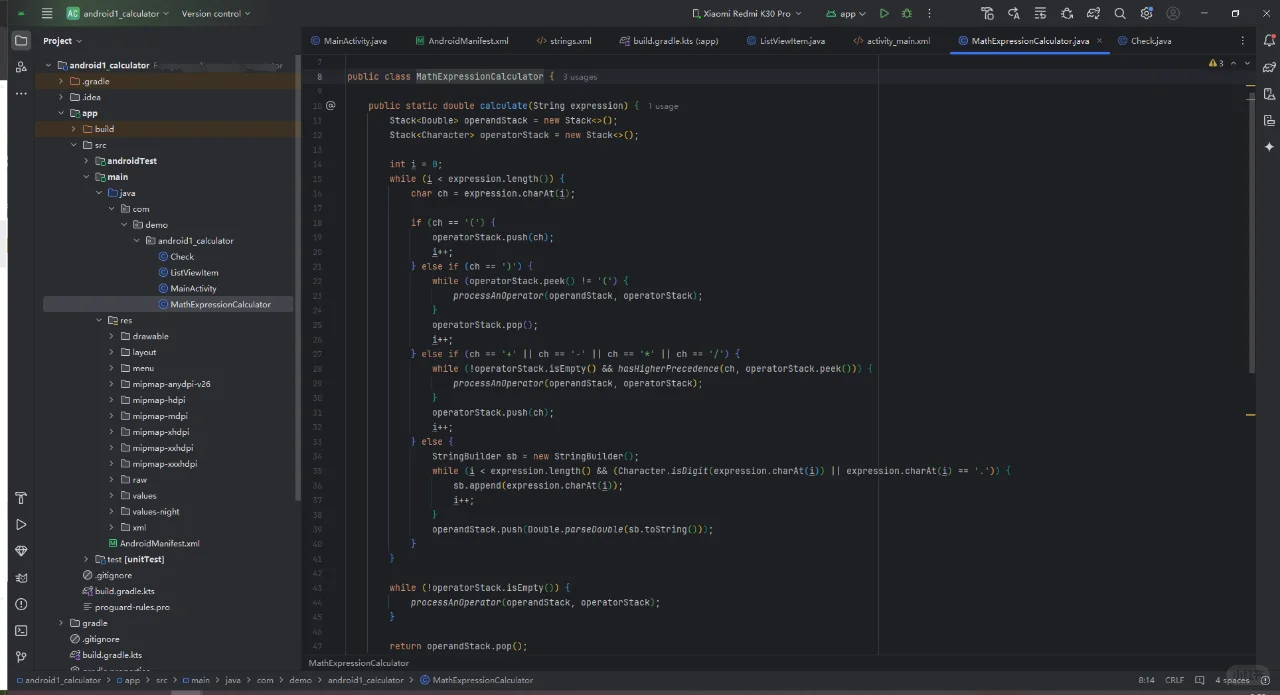The width and height of the screenshot is (1280, 695).
Task: Open the account profile icon
Action: point(1173,13)
